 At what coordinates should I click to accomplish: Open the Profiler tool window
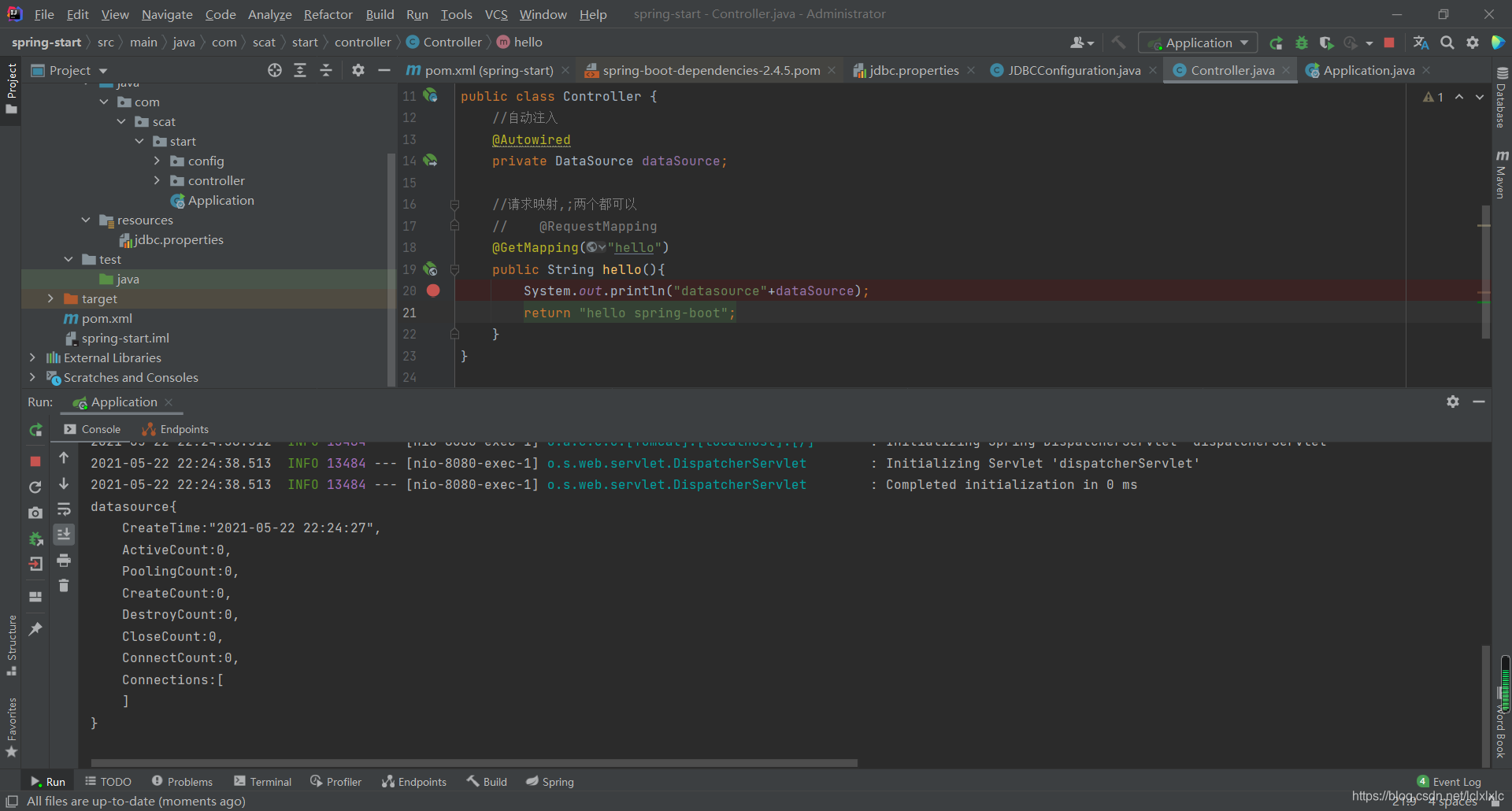(x=336, y=782)
